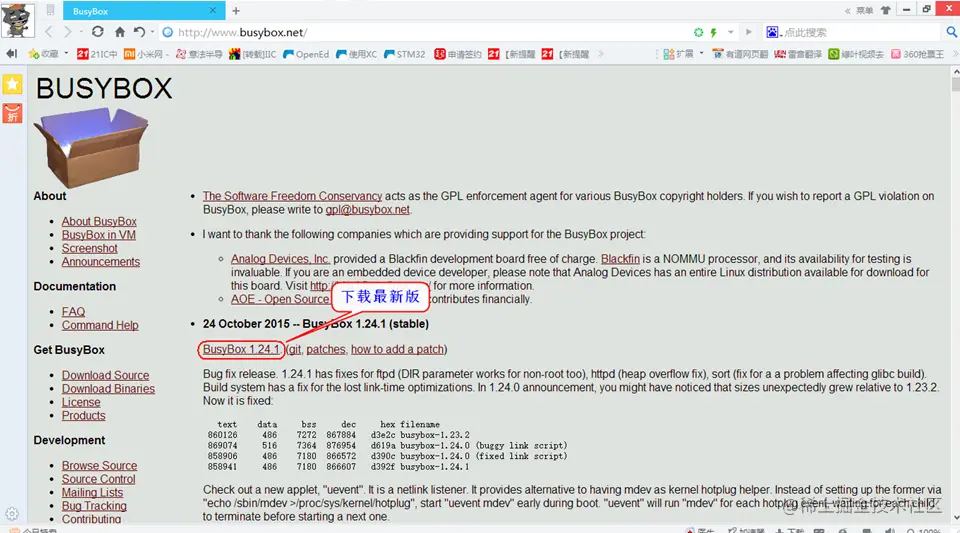Open the 收藏 favorites menu
This screenshot has height=533, width=960.
[x=48, y=54]
